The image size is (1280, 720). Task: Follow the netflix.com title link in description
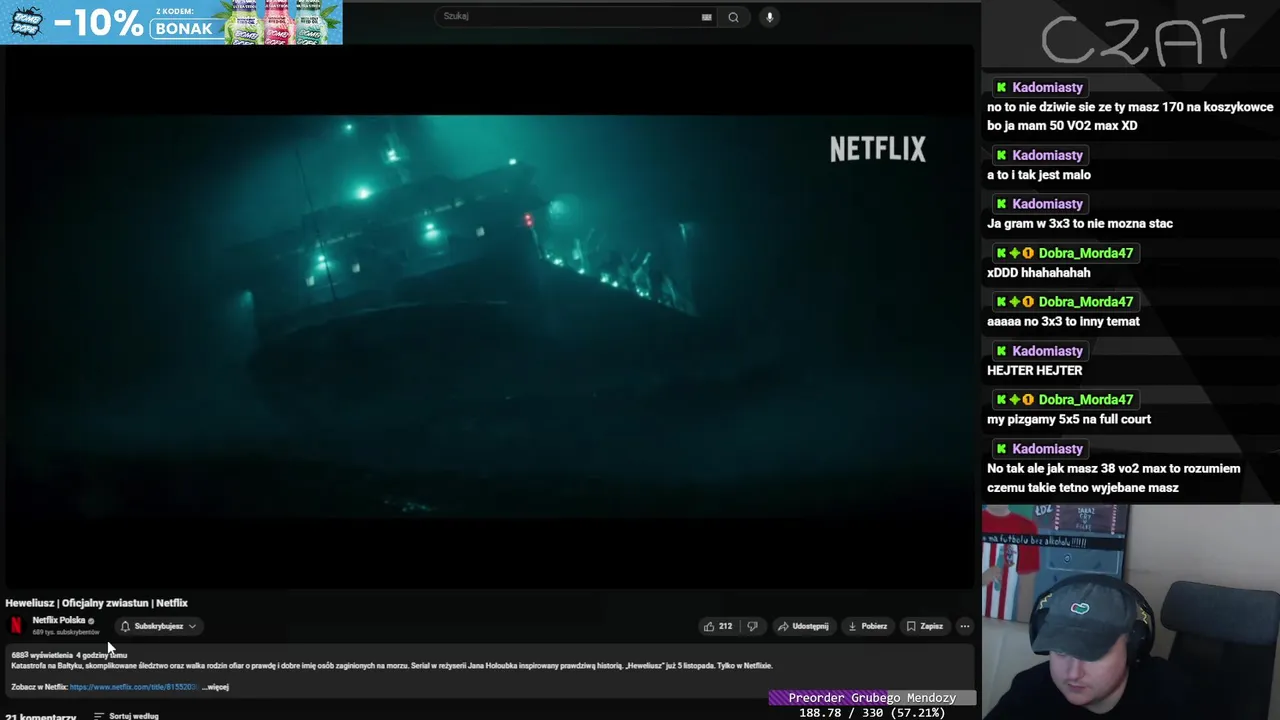click(134, 687)
